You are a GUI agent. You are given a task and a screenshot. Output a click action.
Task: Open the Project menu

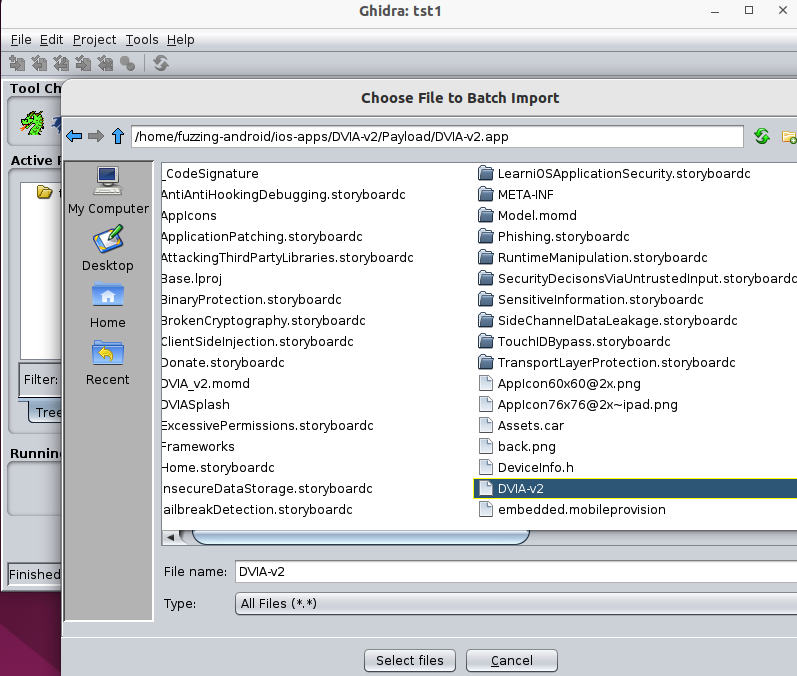coord(94,40)
